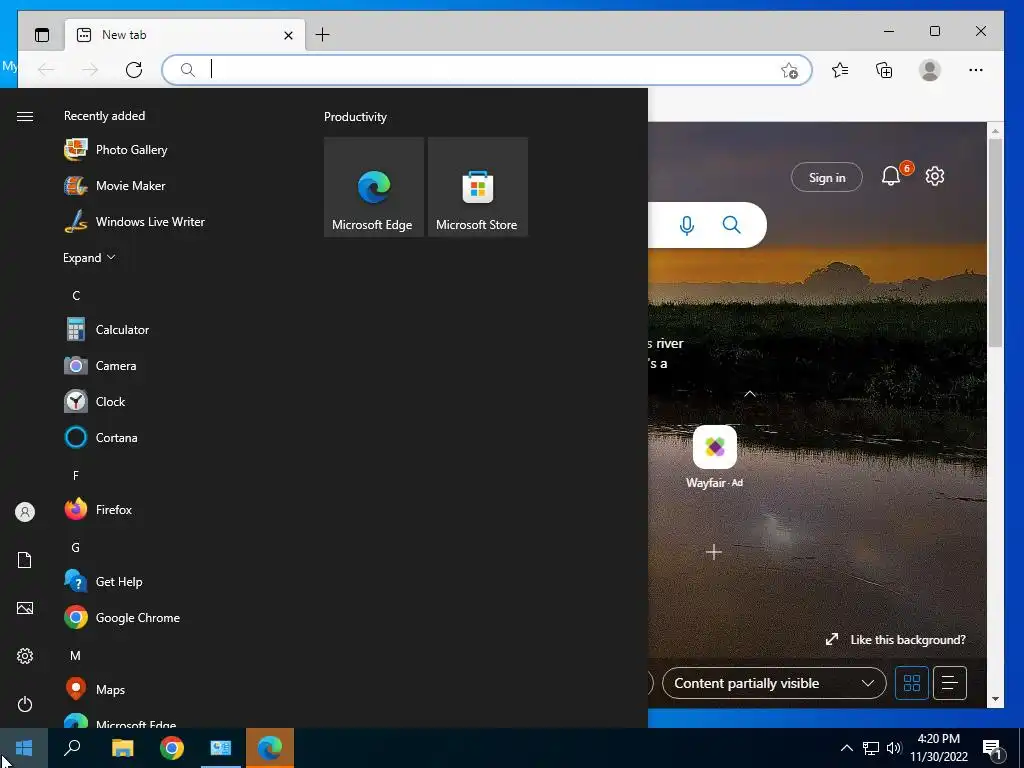Open the user account icon in Start

[25, 512]
